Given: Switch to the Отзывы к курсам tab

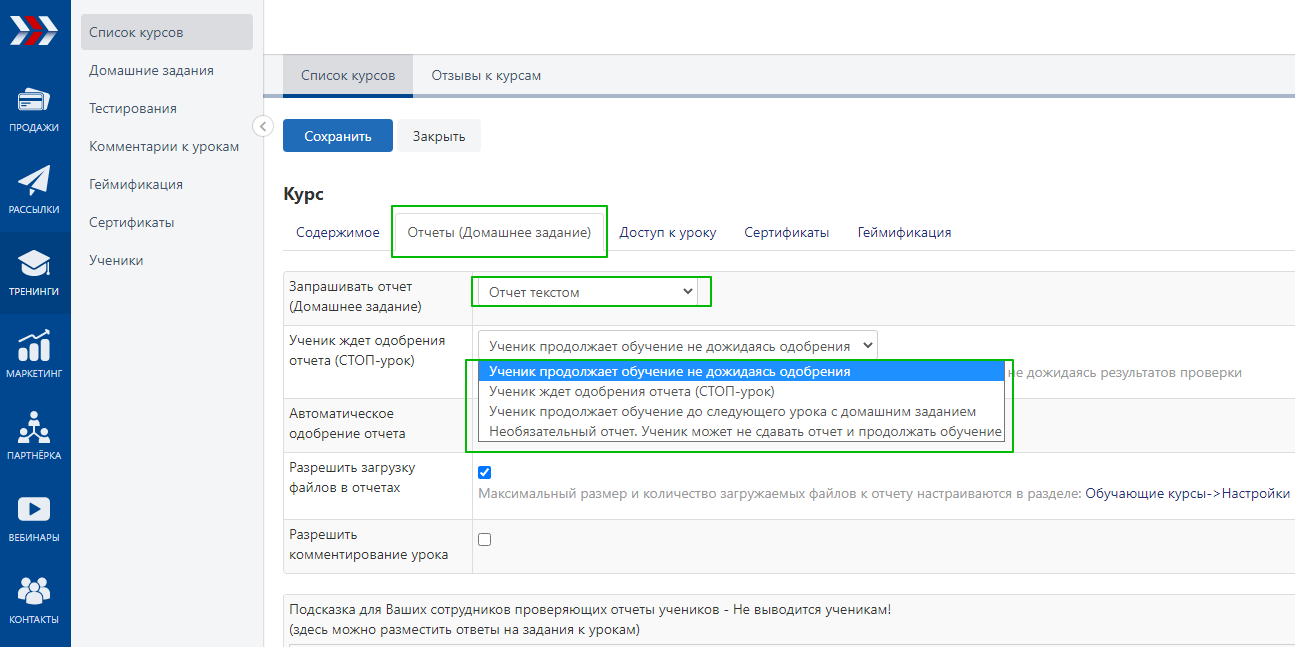Looking at the screenshot, I should 486,76.
